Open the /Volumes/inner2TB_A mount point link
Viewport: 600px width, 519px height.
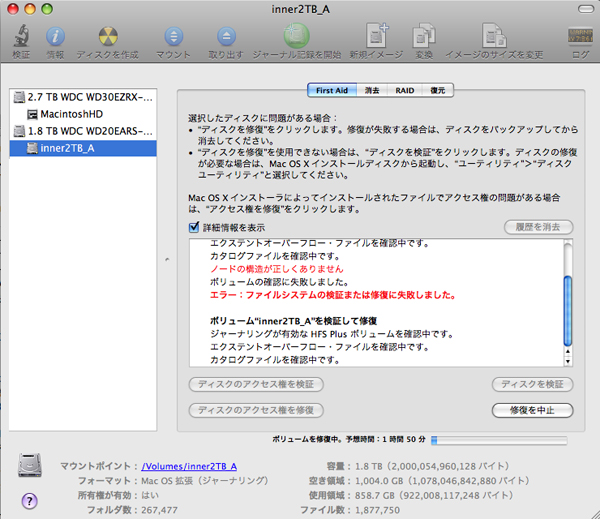tap(189, 466)
